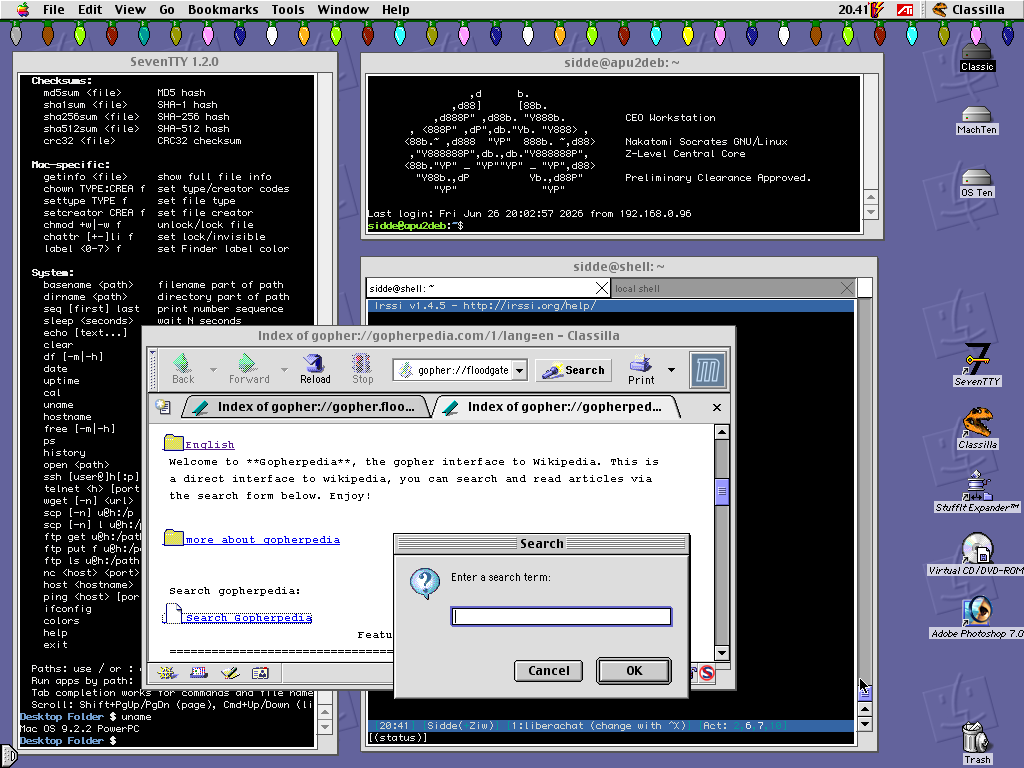Open the Classilla application switcher menu
Image resolution: width=1024 pixels, height=768 pixels.
pyautogui.click(x=968, y=9)
